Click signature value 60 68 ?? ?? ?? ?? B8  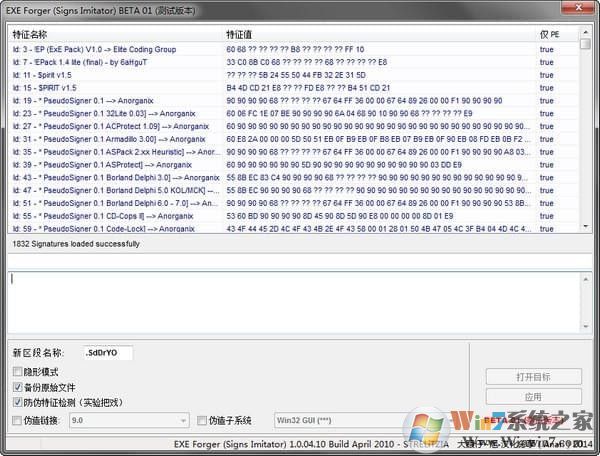[x=295, y=49]
